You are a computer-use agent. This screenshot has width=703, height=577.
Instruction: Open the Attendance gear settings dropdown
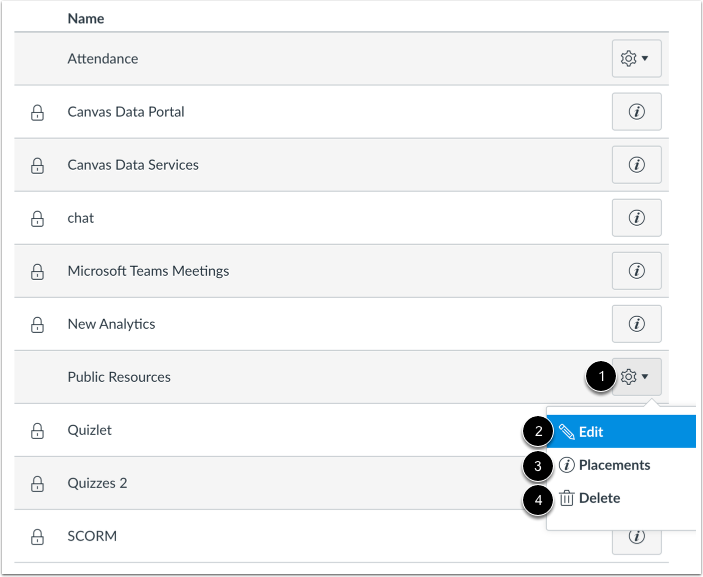[636, 59]
